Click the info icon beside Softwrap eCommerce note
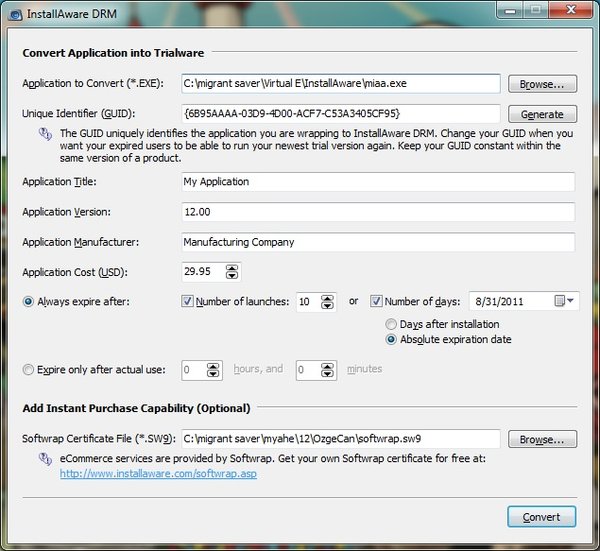 click(46, 459)
